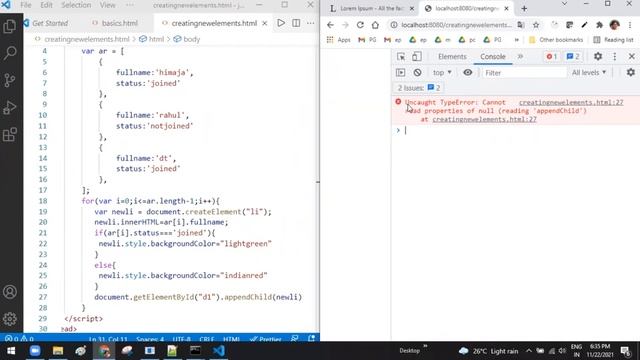Close the DevTools panel

click(x=631, y=56)
